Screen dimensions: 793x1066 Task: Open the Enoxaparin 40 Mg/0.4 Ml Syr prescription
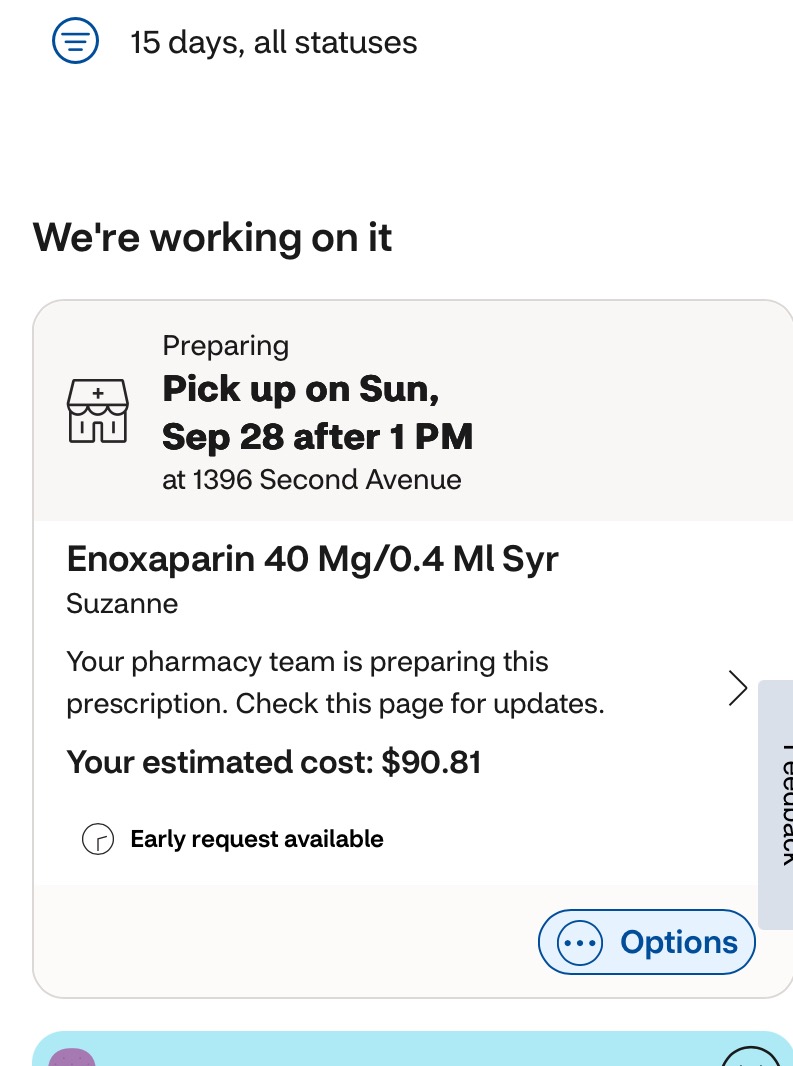312,559
